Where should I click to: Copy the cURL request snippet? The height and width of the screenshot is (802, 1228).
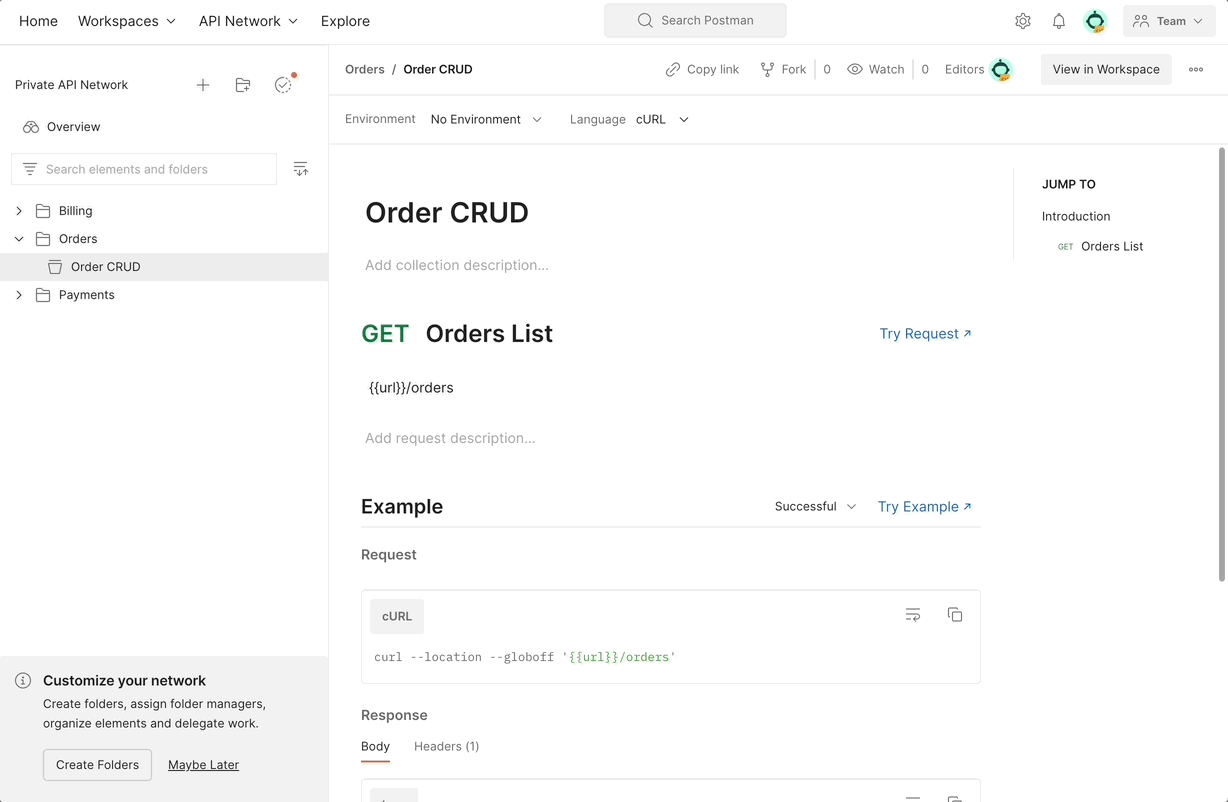[954, 614]
